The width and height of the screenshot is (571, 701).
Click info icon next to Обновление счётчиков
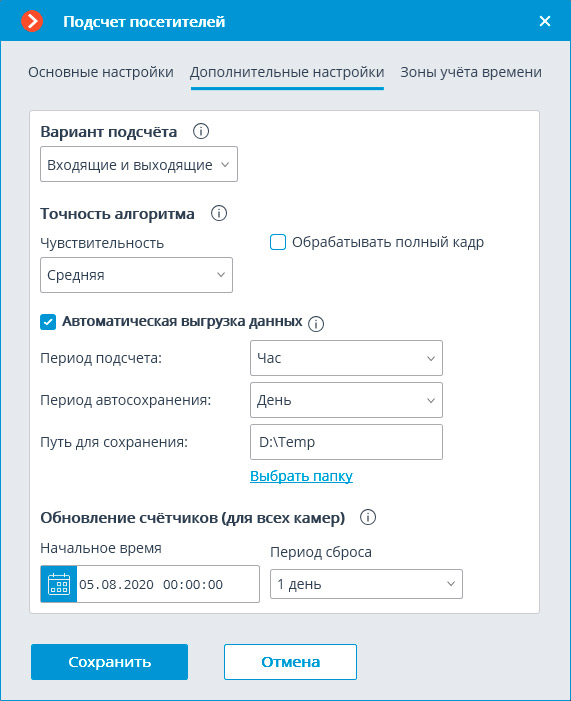(x=368, y=517)
